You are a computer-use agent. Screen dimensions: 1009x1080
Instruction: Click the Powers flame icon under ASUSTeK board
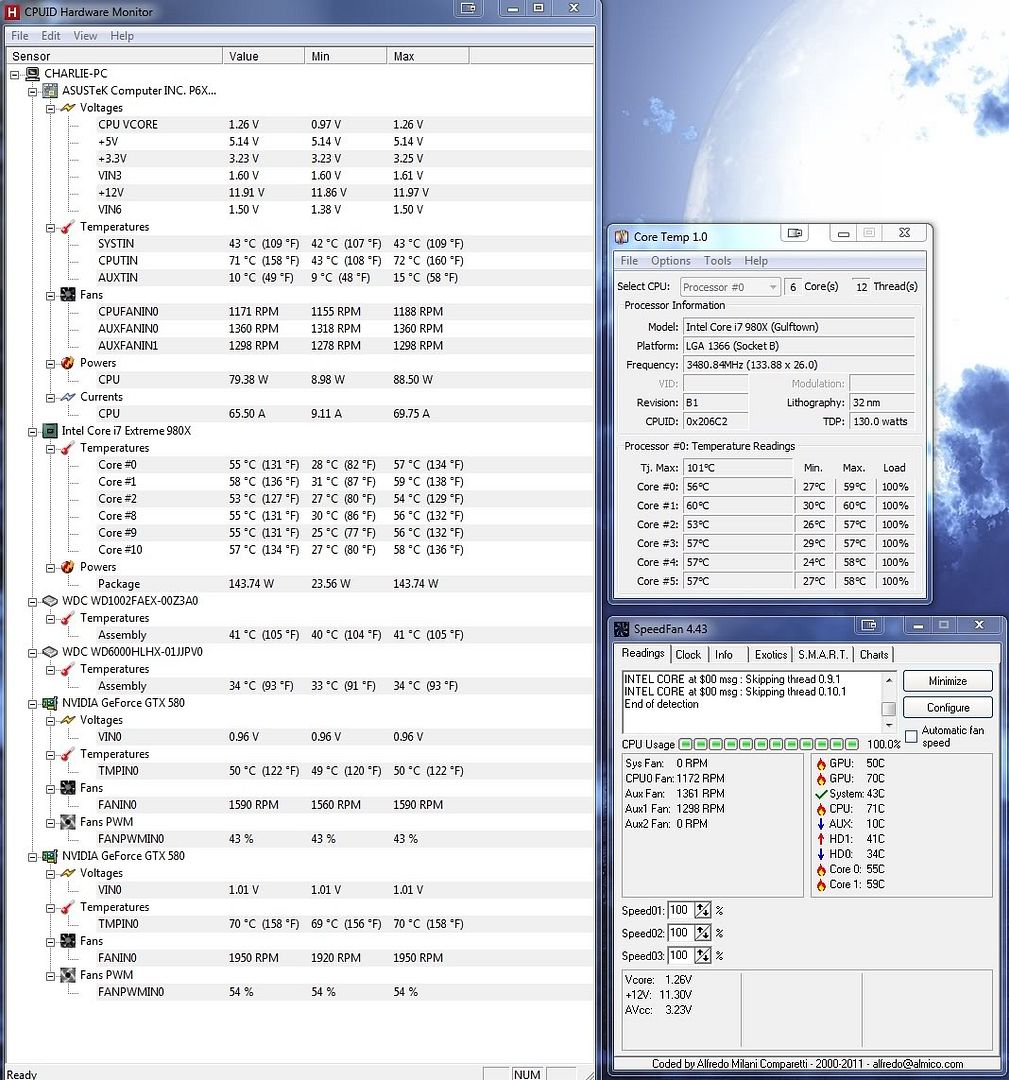click(67, 363)
